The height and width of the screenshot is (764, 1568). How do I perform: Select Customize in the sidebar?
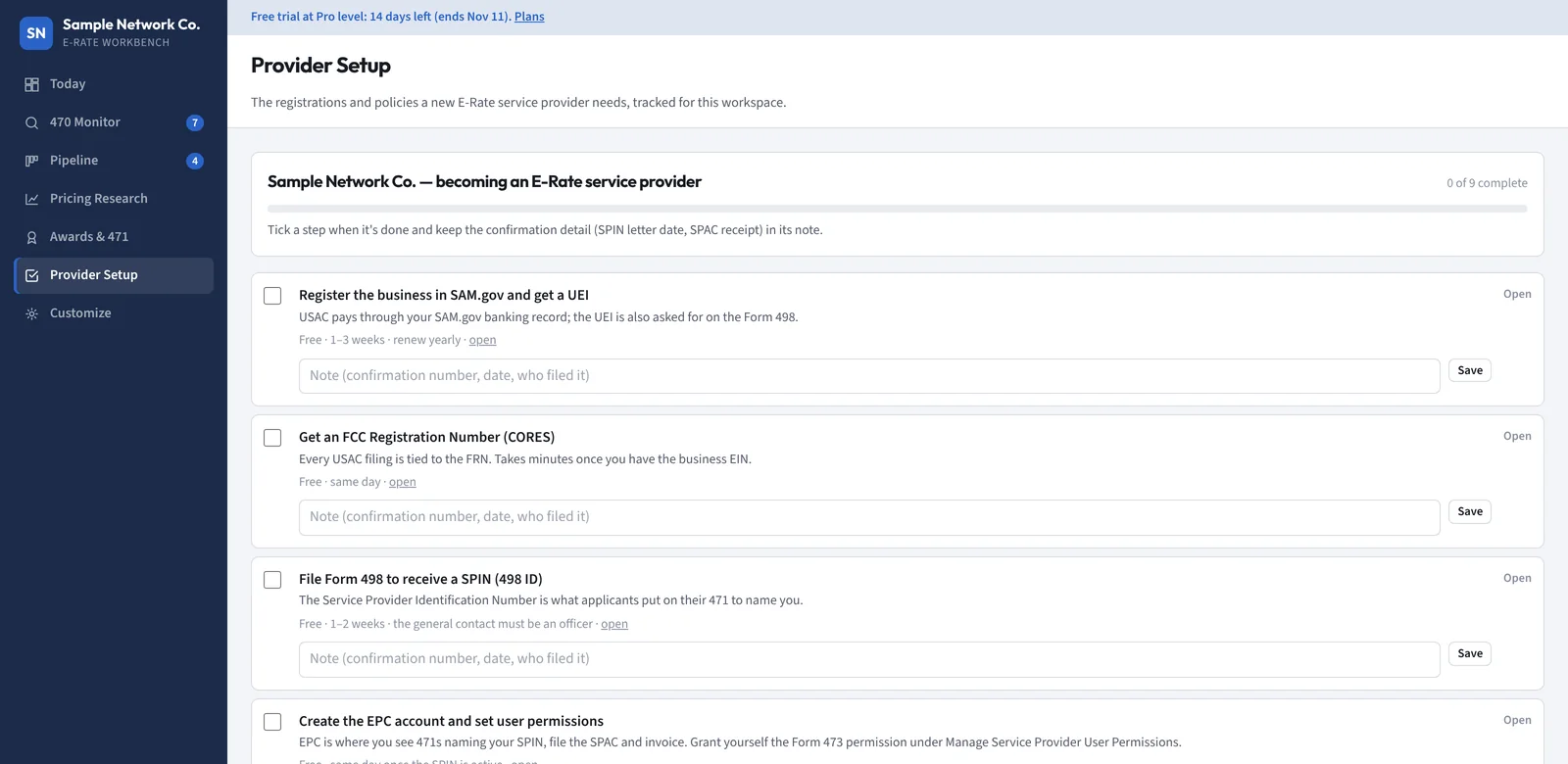pyautogui.click(x=114, y=313)
